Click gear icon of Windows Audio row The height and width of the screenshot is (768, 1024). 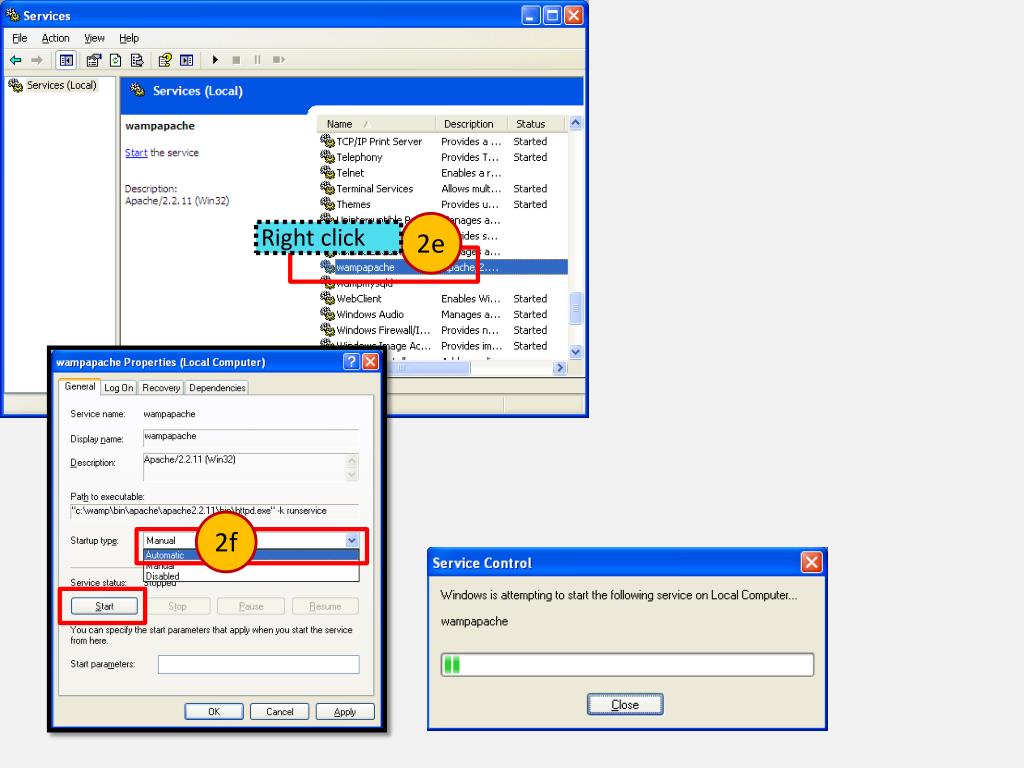(x=327, y=314)
